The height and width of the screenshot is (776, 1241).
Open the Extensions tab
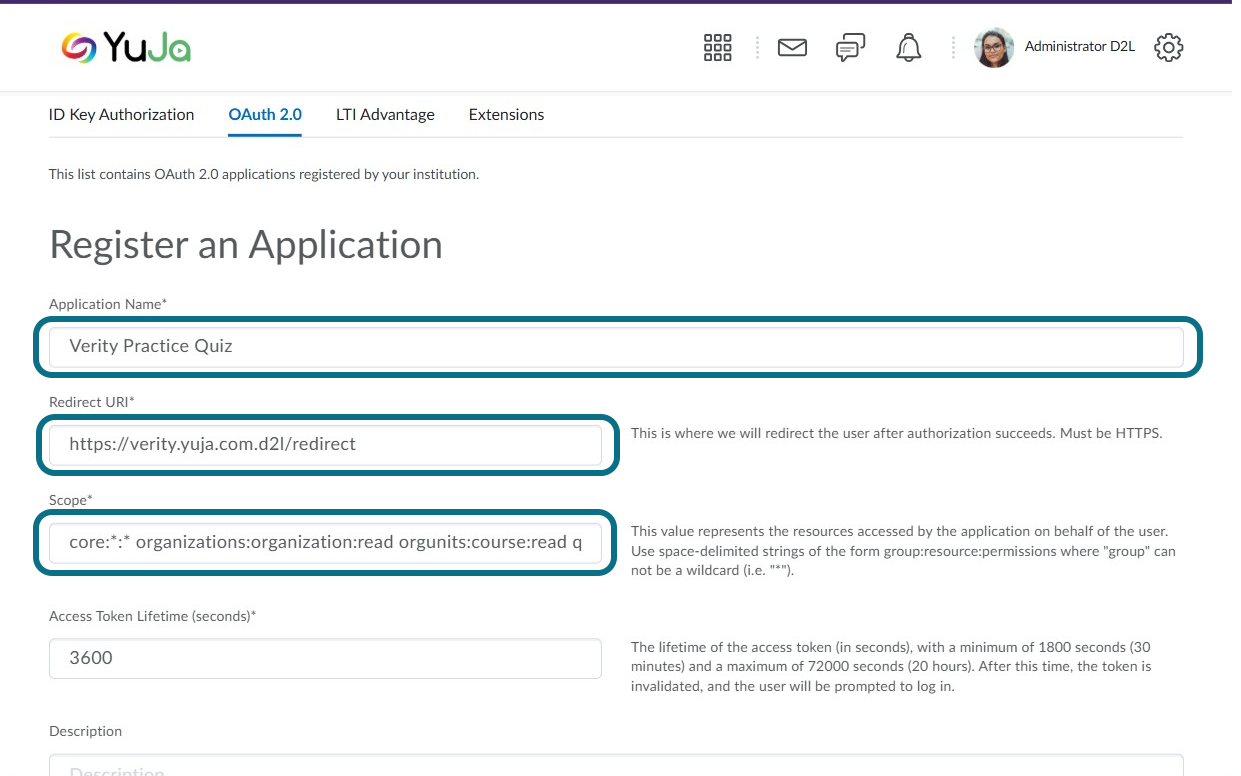click(506, 114)
